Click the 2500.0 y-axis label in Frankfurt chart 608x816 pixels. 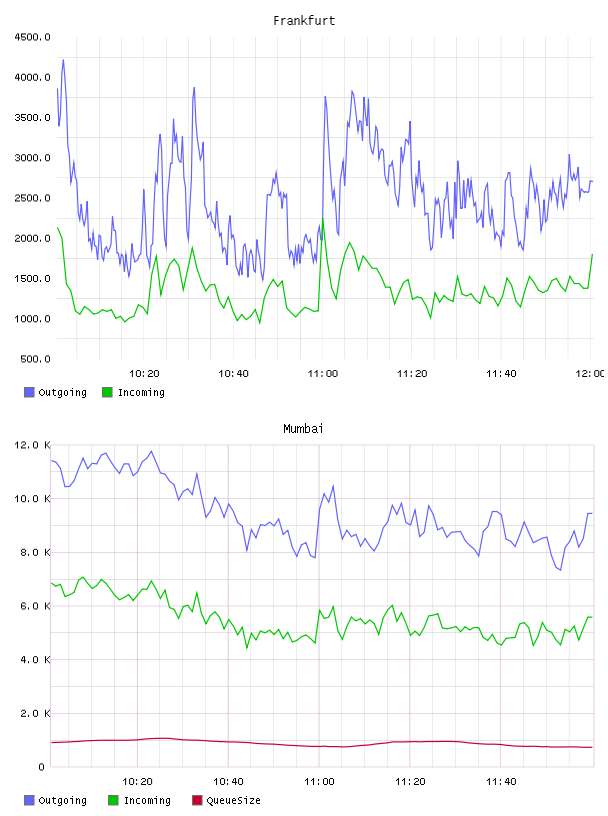pos(32,198)
